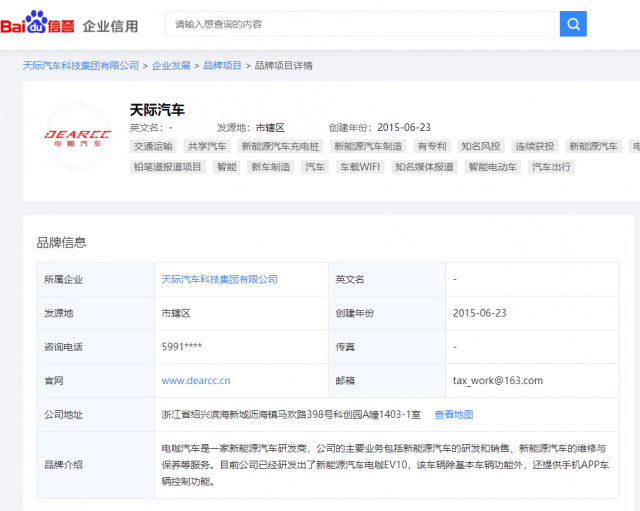Select the 新能源汽车充电桩 tag
The width and height of the screenshot is (640, 511).
point(280,146)
